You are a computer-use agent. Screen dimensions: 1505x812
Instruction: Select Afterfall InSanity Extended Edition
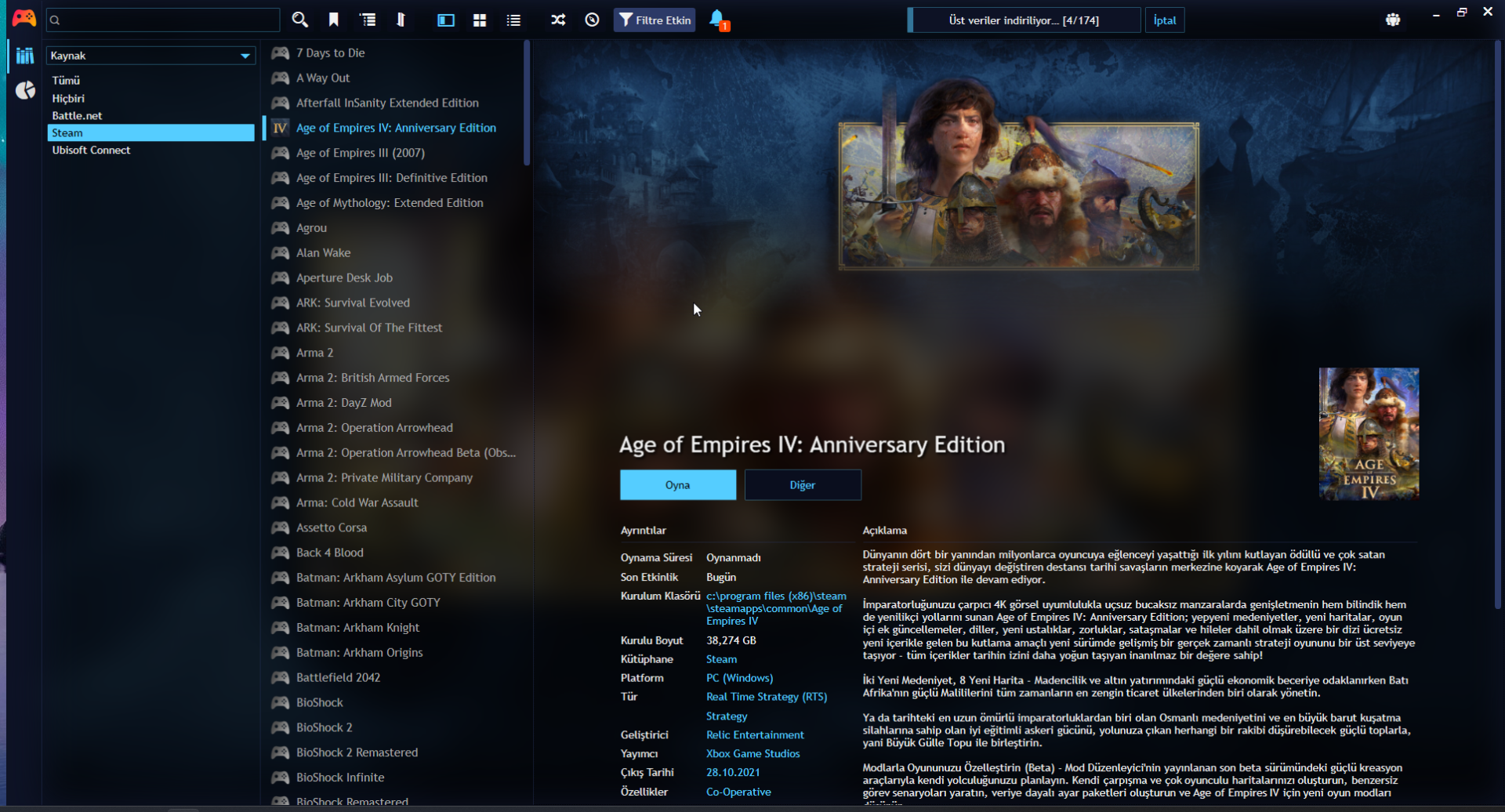point(396,103)
